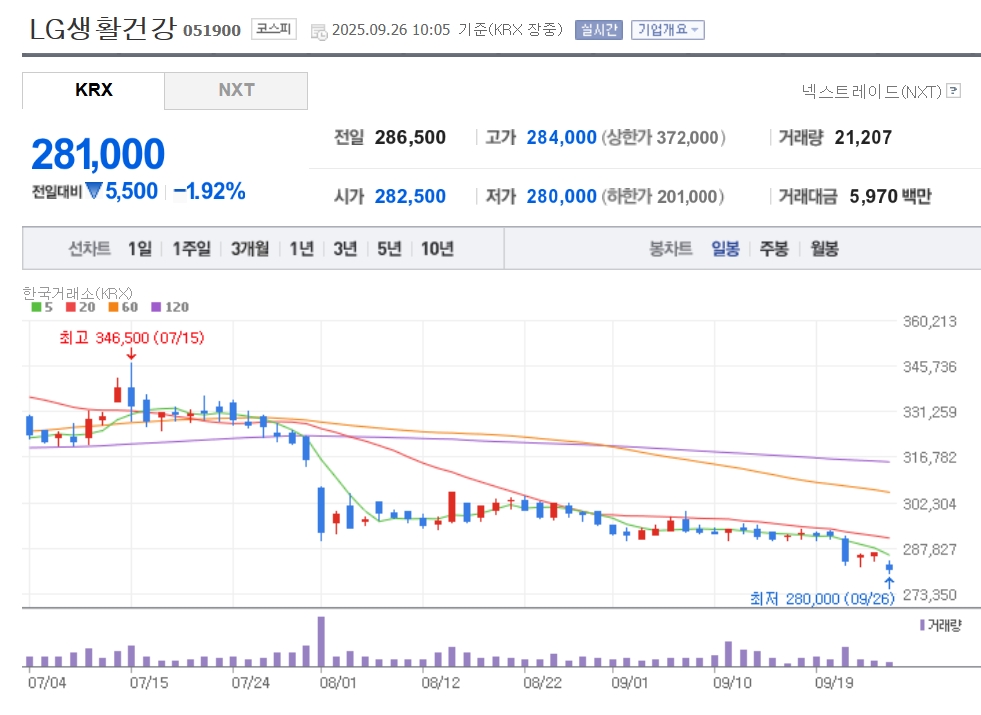Click the purple 120-day moving average swatch
Screen dimensions: 981x715
point(156,307)
